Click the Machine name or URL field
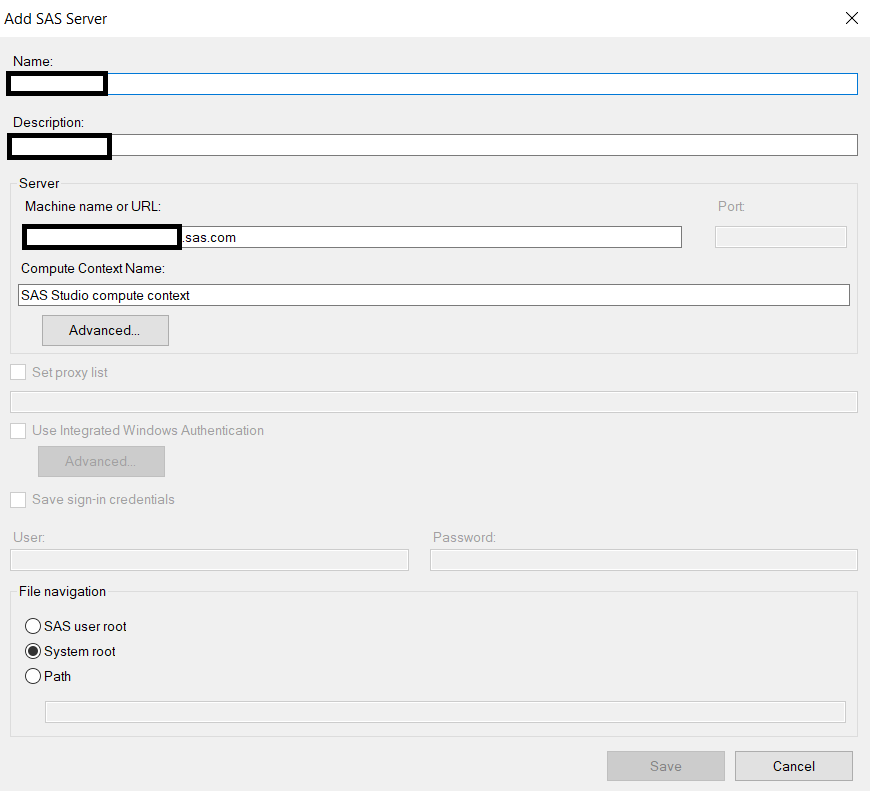 point(400,237)
